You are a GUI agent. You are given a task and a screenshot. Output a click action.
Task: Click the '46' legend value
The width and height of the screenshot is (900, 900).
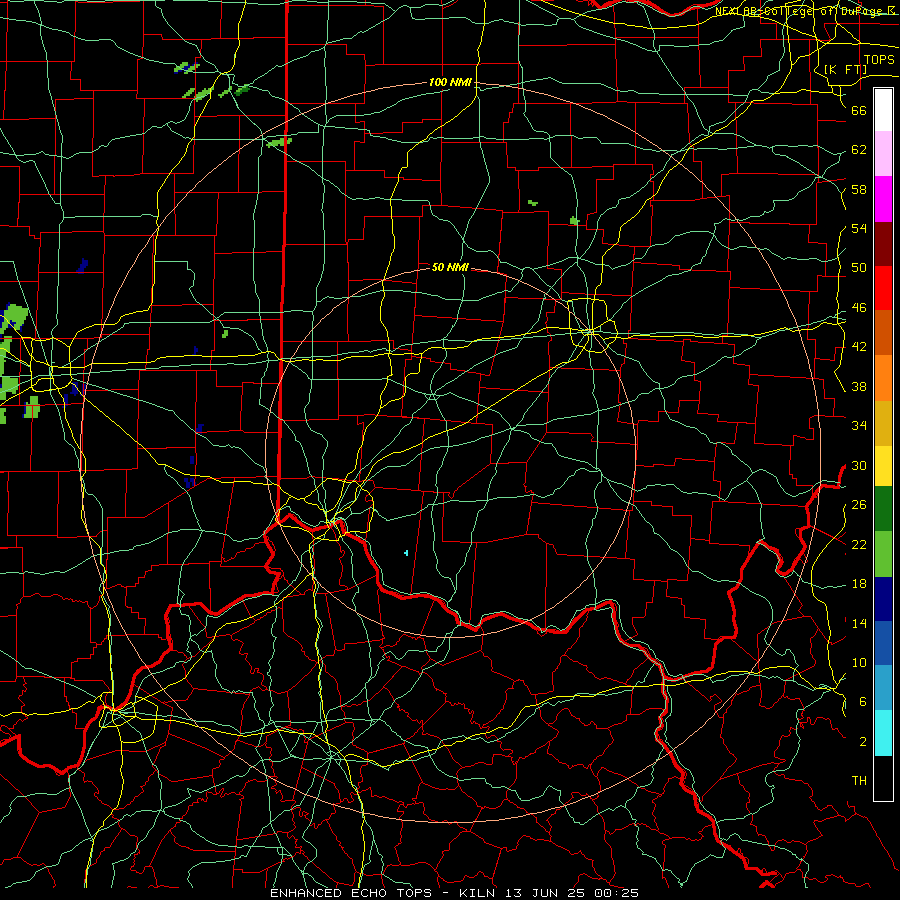click(x=859, y=308)
